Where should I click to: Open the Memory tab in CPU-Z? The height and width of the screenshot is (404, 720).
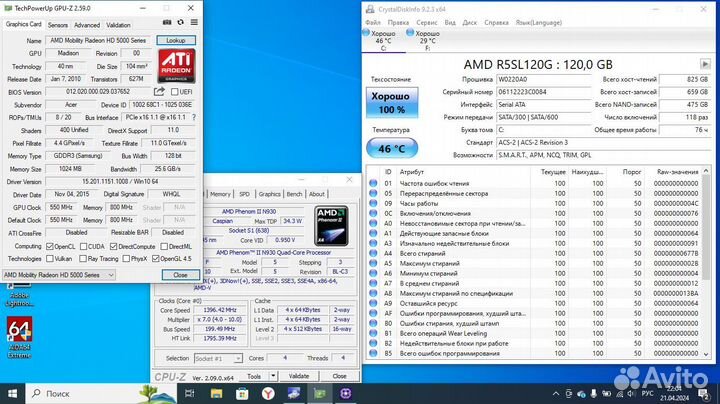tap(220, 194)
